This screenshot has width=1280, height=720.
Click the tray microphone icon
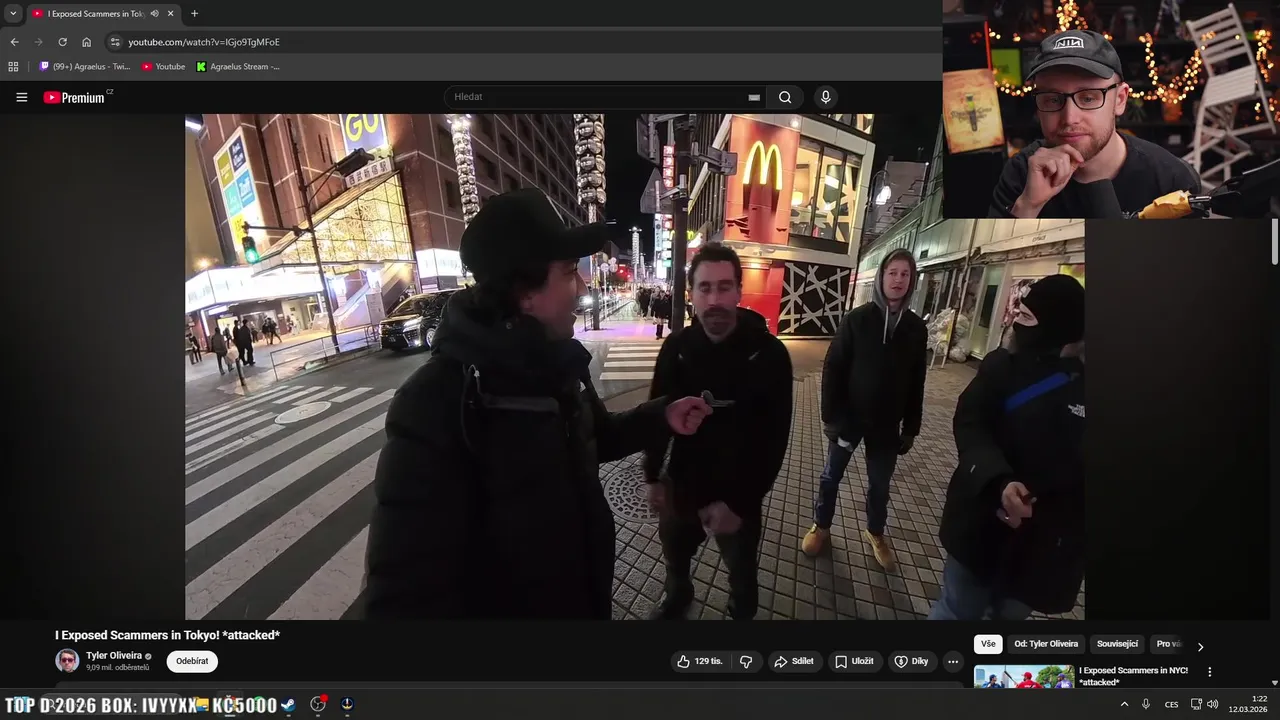1146,704
